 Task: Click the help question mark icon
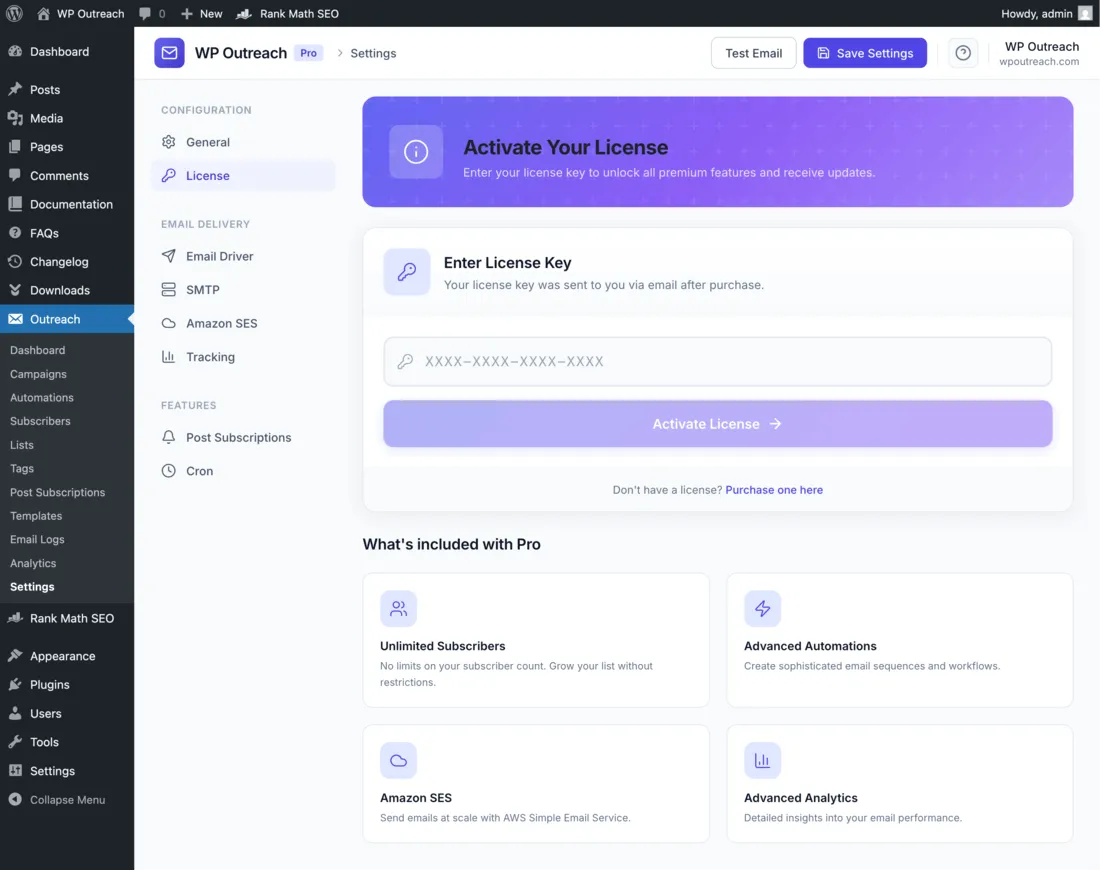pos(962,52)
